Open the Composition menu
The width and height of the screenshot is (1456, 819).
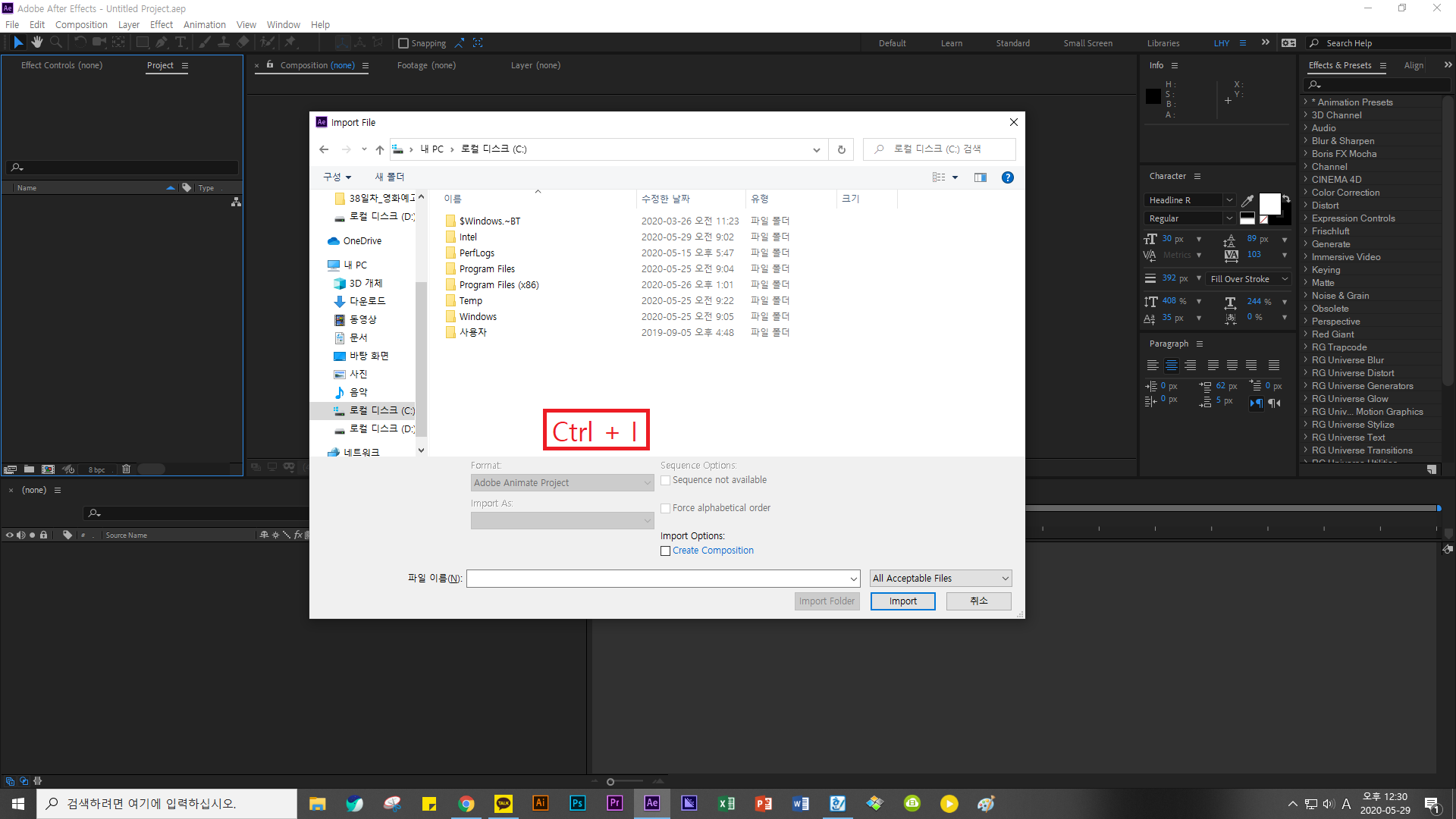pos(81,24)
